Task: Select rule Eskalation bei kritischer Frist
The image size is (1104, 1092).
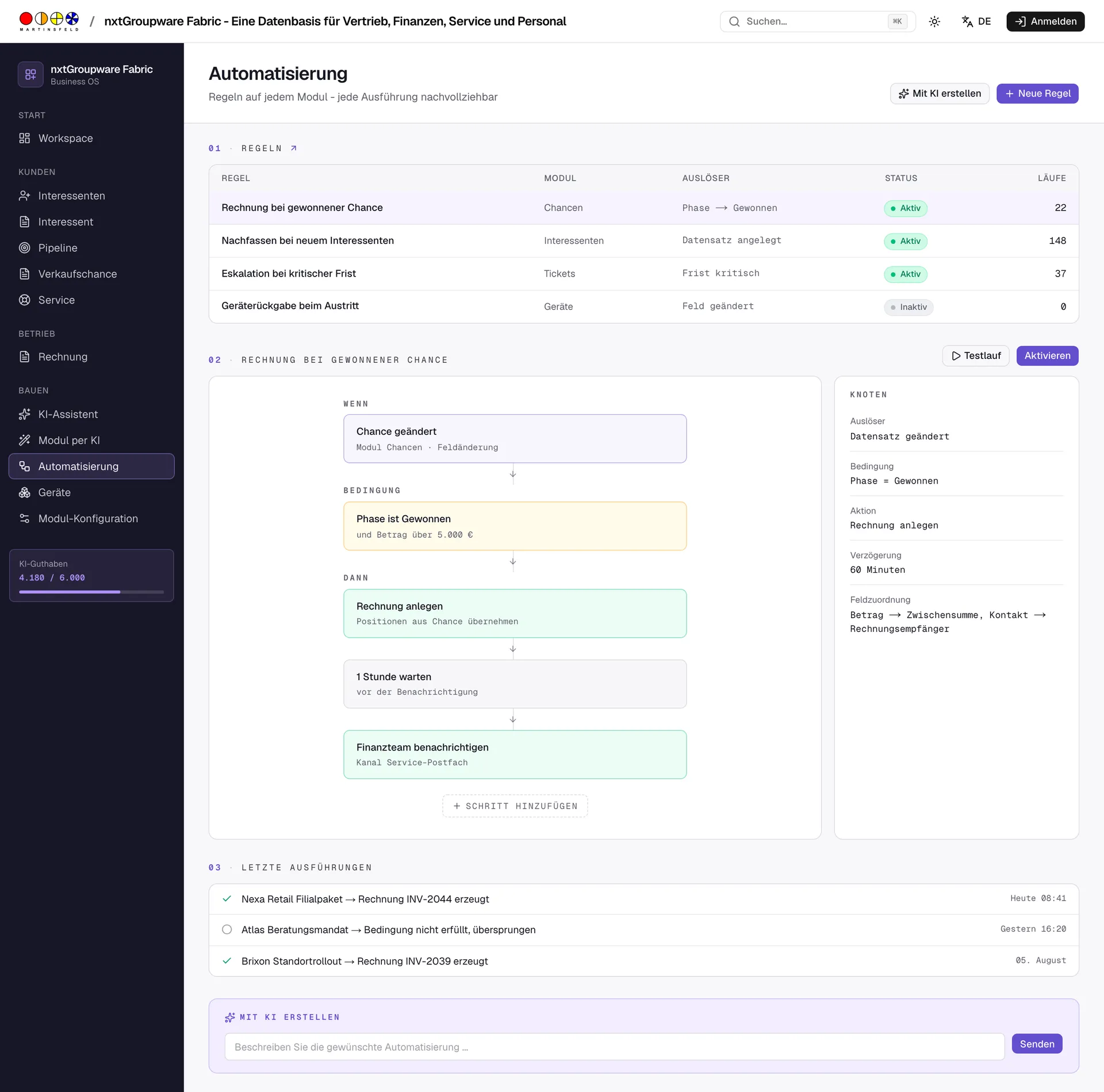Action: tap(643, 274)
